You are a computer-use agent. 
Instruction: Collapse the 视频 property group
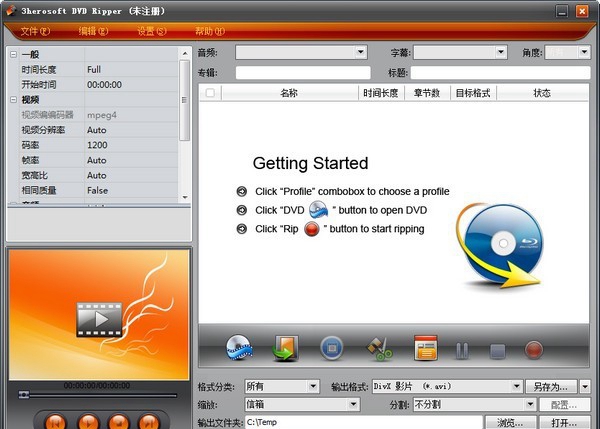coord(13,100)
